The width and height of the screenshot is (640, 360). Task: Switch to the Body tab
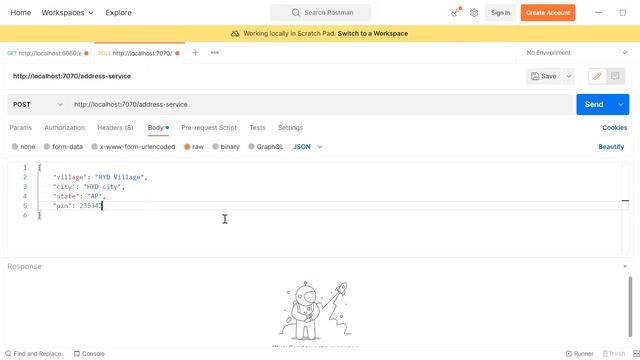pyautogui.click(x=158, y=128)
